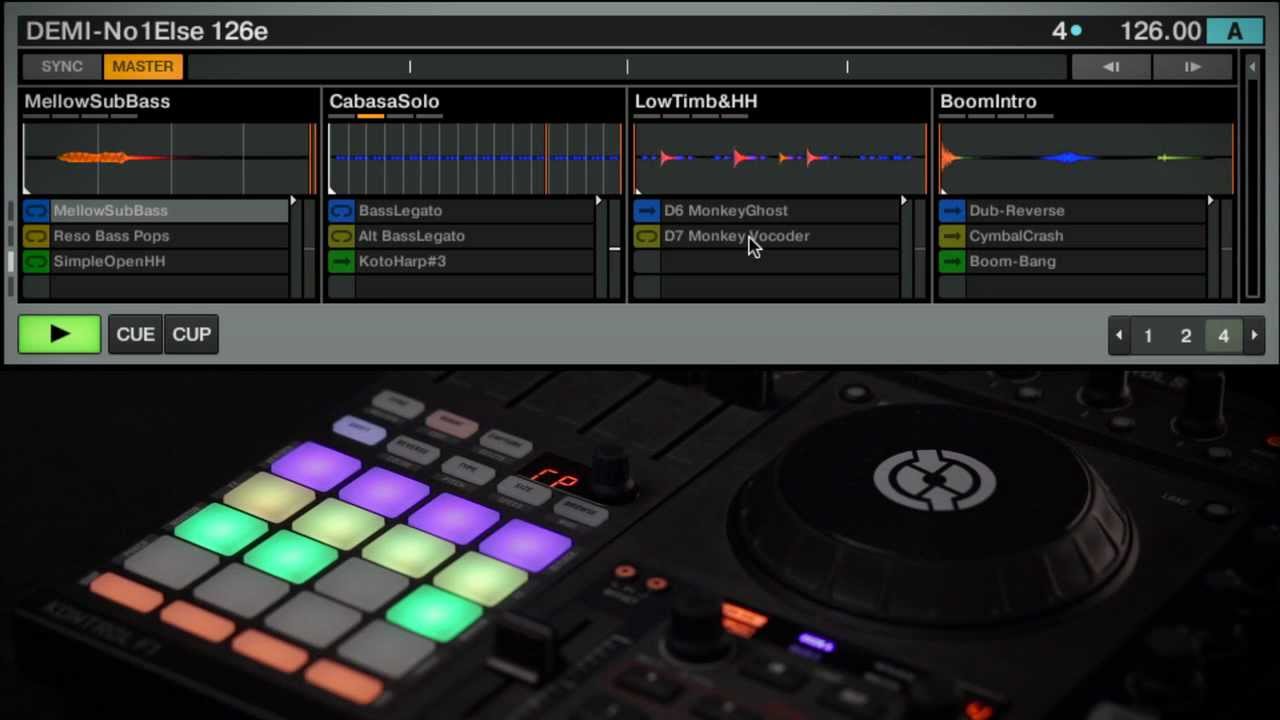Click the LowTimb&HH slot waveform

pos(780,158)
